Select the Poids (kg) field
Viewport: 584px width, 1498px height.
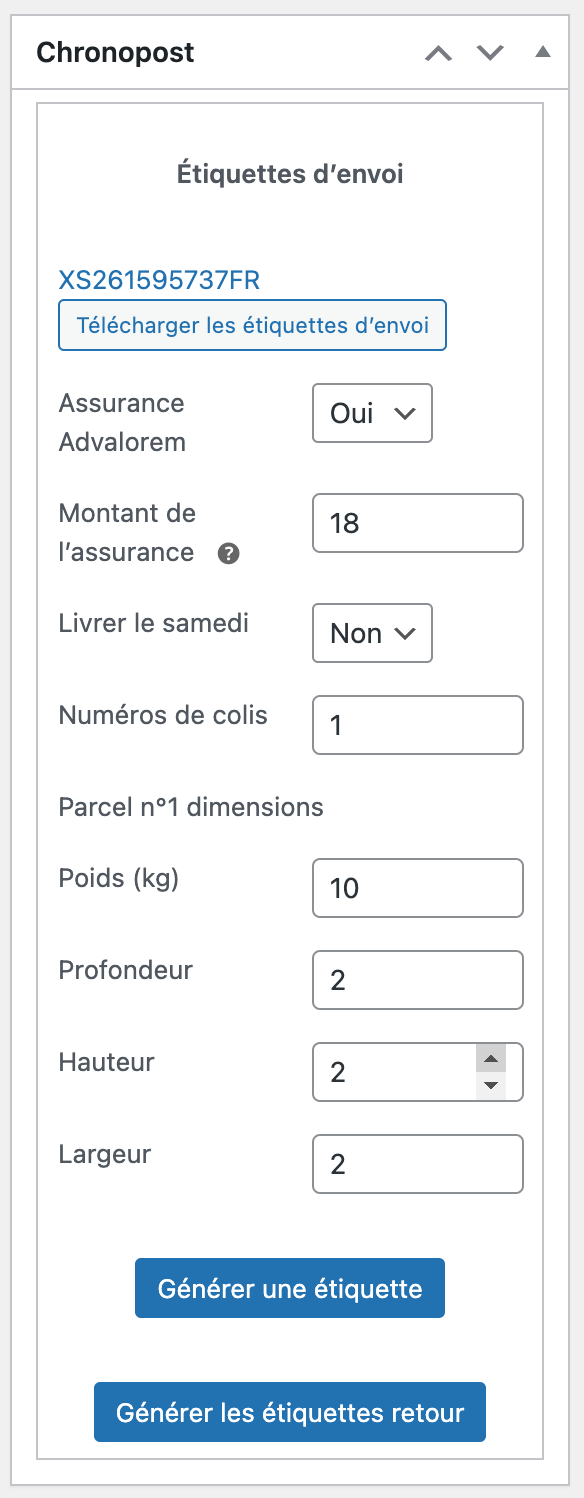tap(417, 887)
